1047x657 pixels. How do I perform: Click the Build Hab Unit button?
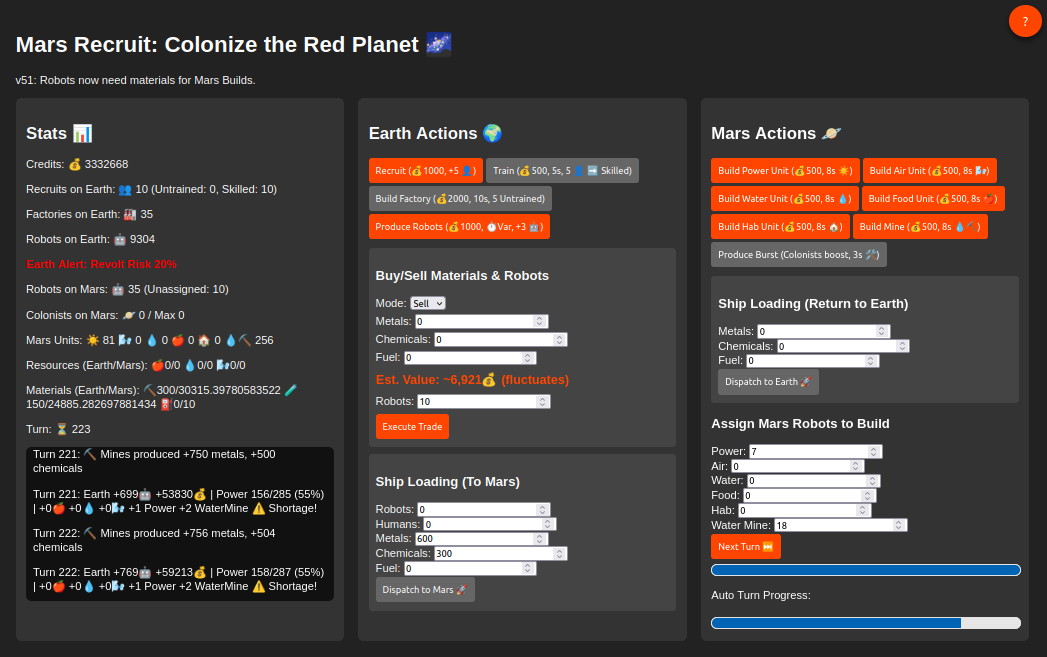click(780, 226)
